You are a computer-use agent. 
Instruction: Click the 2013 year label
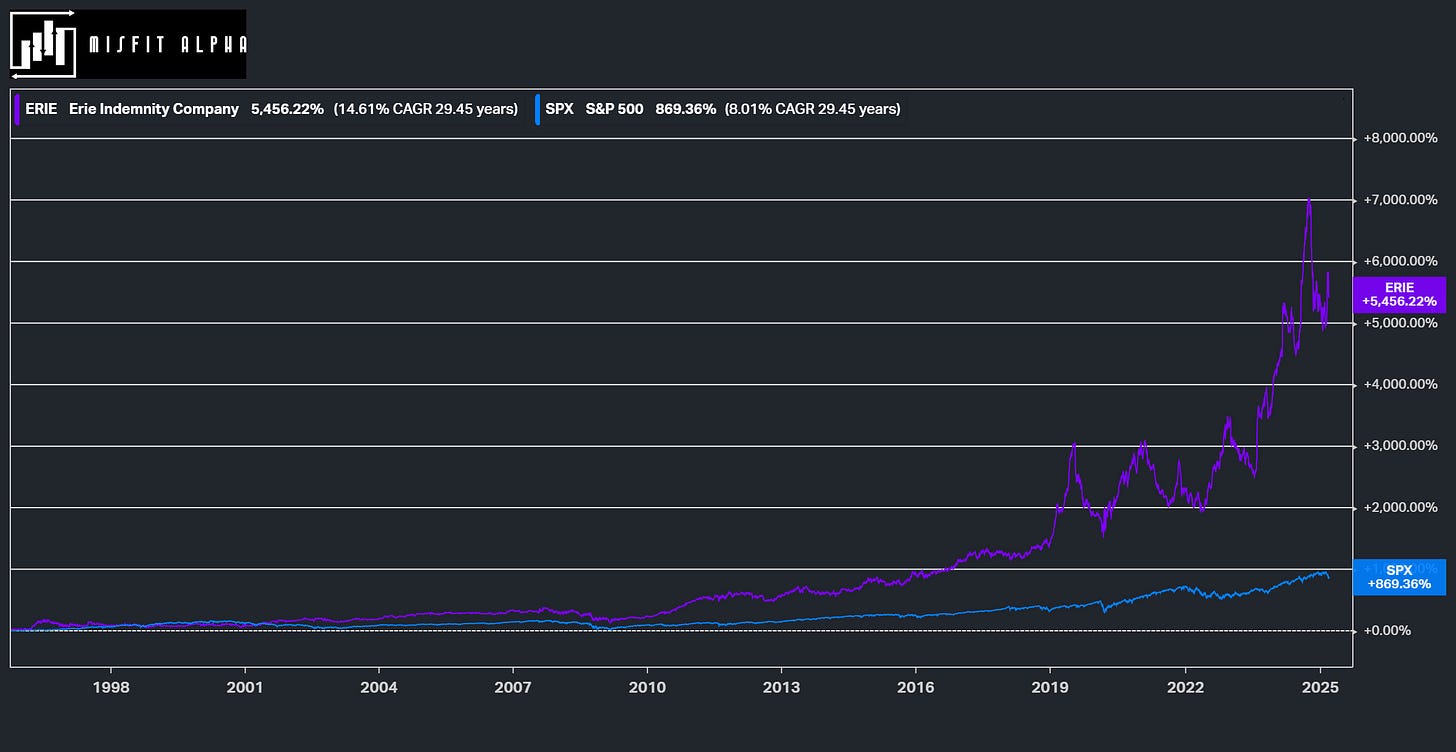coord(781,688)
